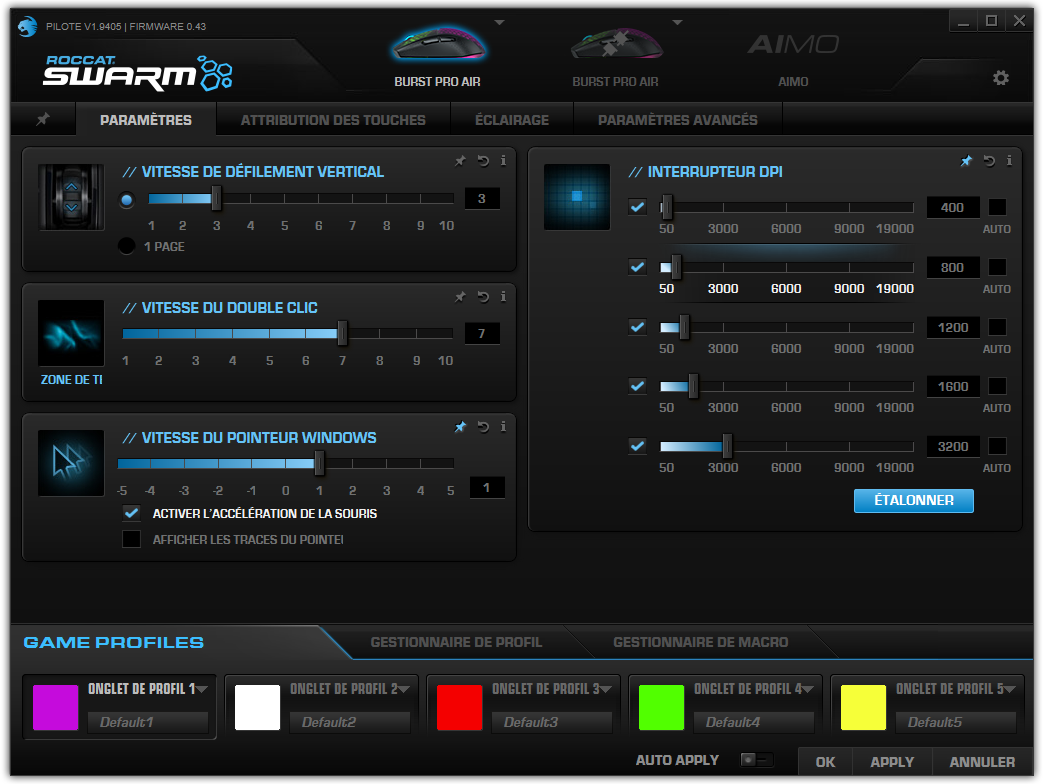The height and width of the screenshot is (784, 1044).
Task: Unpin the Interrupteur DPI panel
Action: 966,160
